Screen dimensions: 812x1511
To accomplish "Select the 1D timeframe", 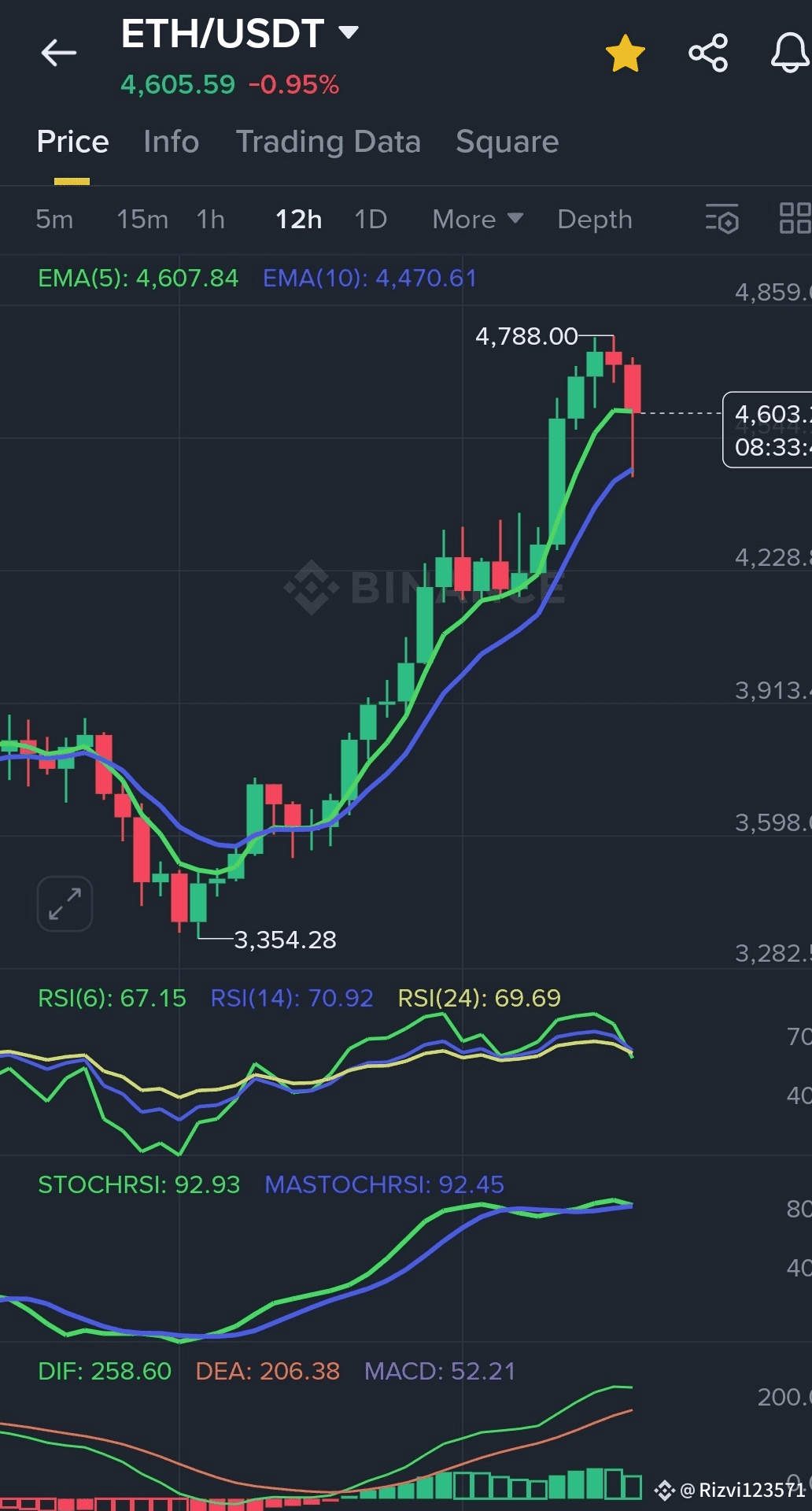I will tap(371, 220).
